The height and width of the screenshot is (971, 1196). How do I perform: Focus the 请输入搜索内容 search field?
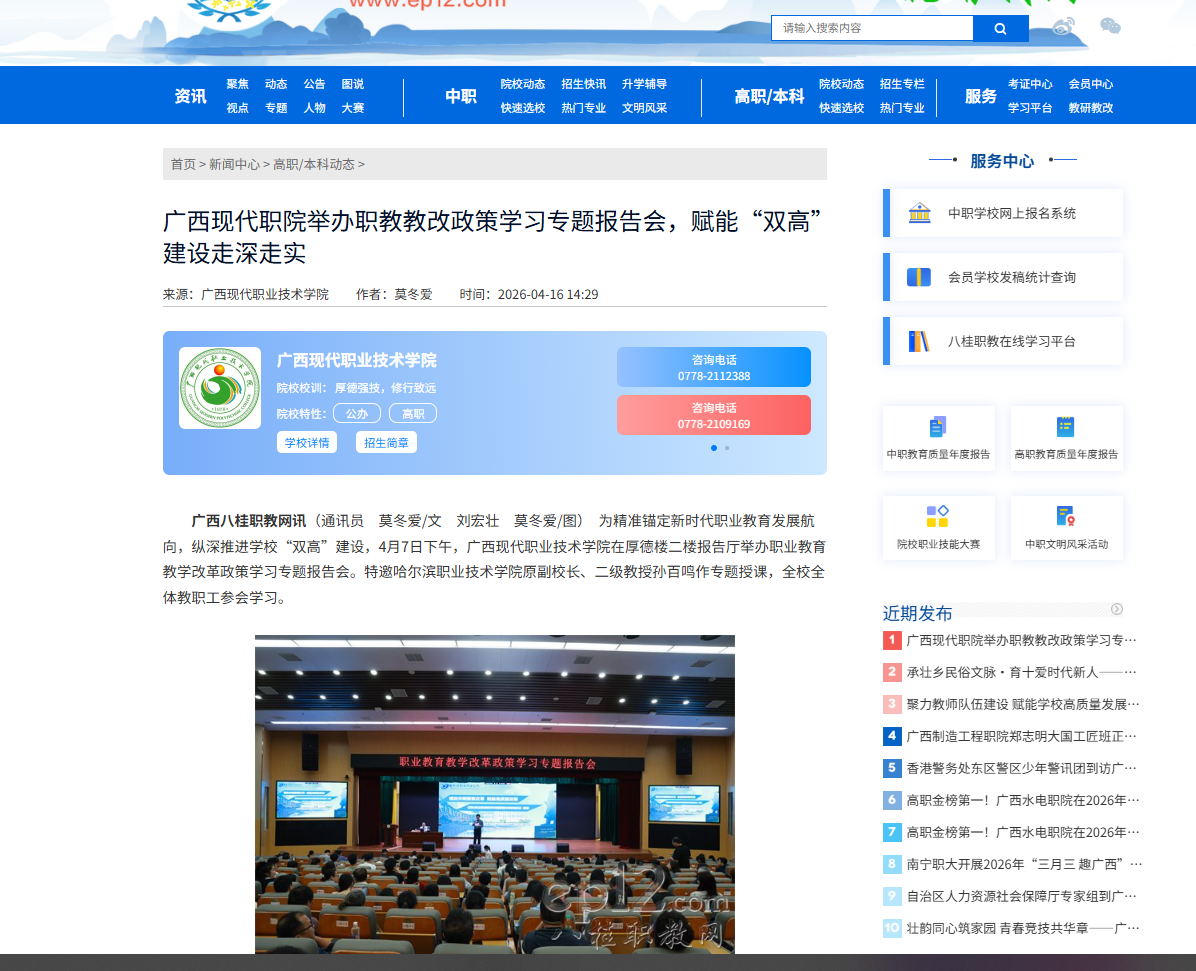click(872, 28)
